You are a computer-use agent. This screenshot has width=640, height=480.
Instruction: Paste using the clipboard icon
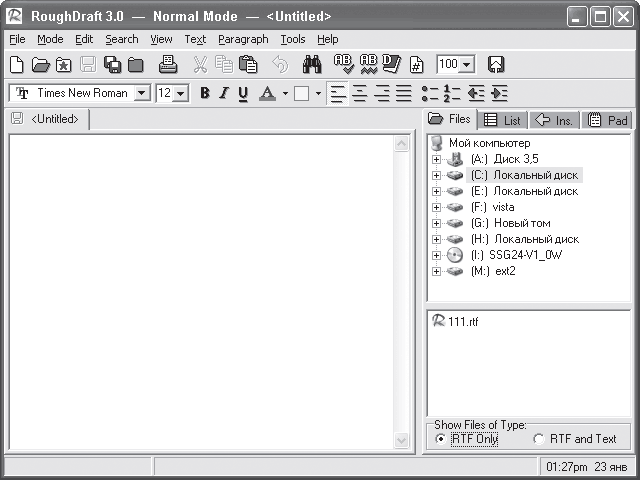(x=248, y=64)
